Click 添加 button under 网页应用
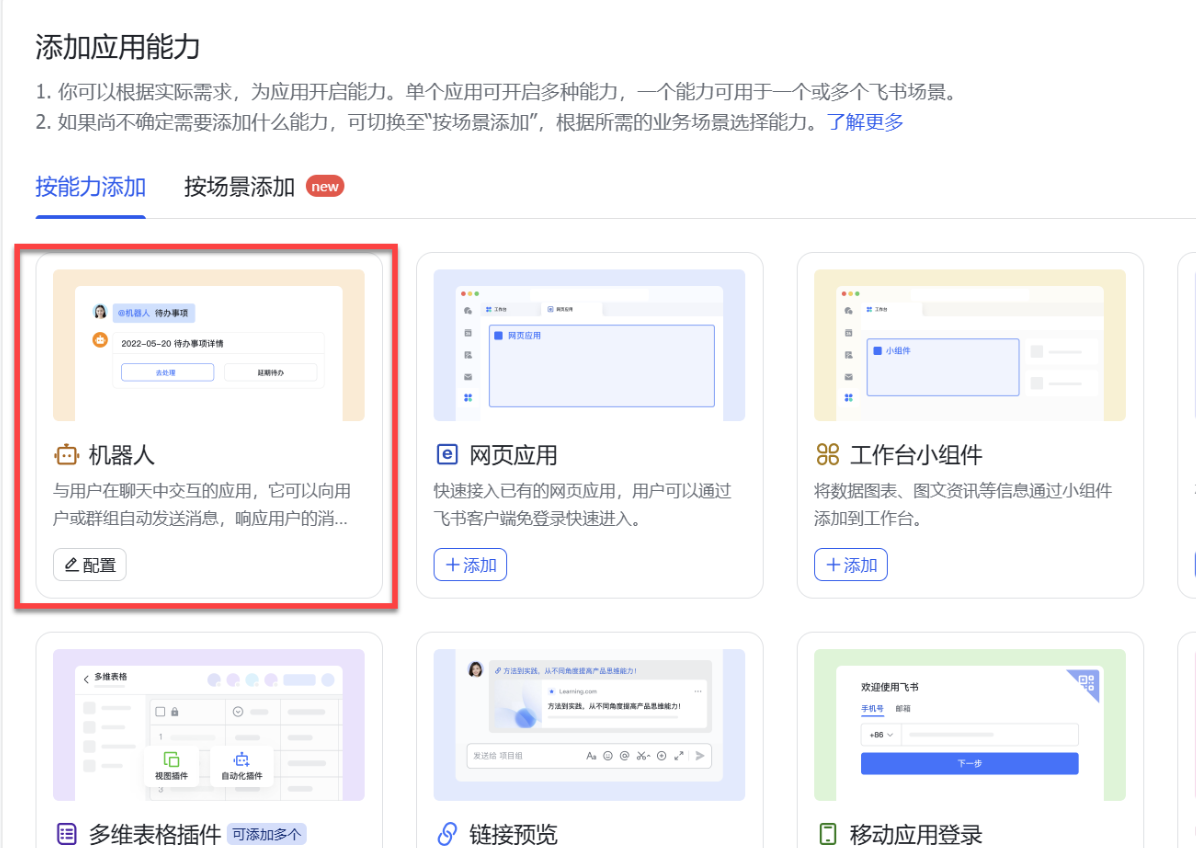This screenshot has height=848, width=1196. click(471, 565)
